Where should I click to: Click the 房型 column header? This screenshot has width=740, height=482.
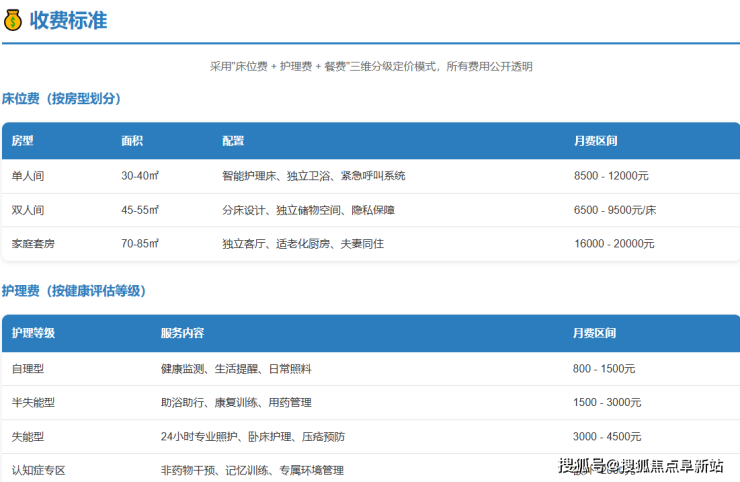(x=22, y=141)
